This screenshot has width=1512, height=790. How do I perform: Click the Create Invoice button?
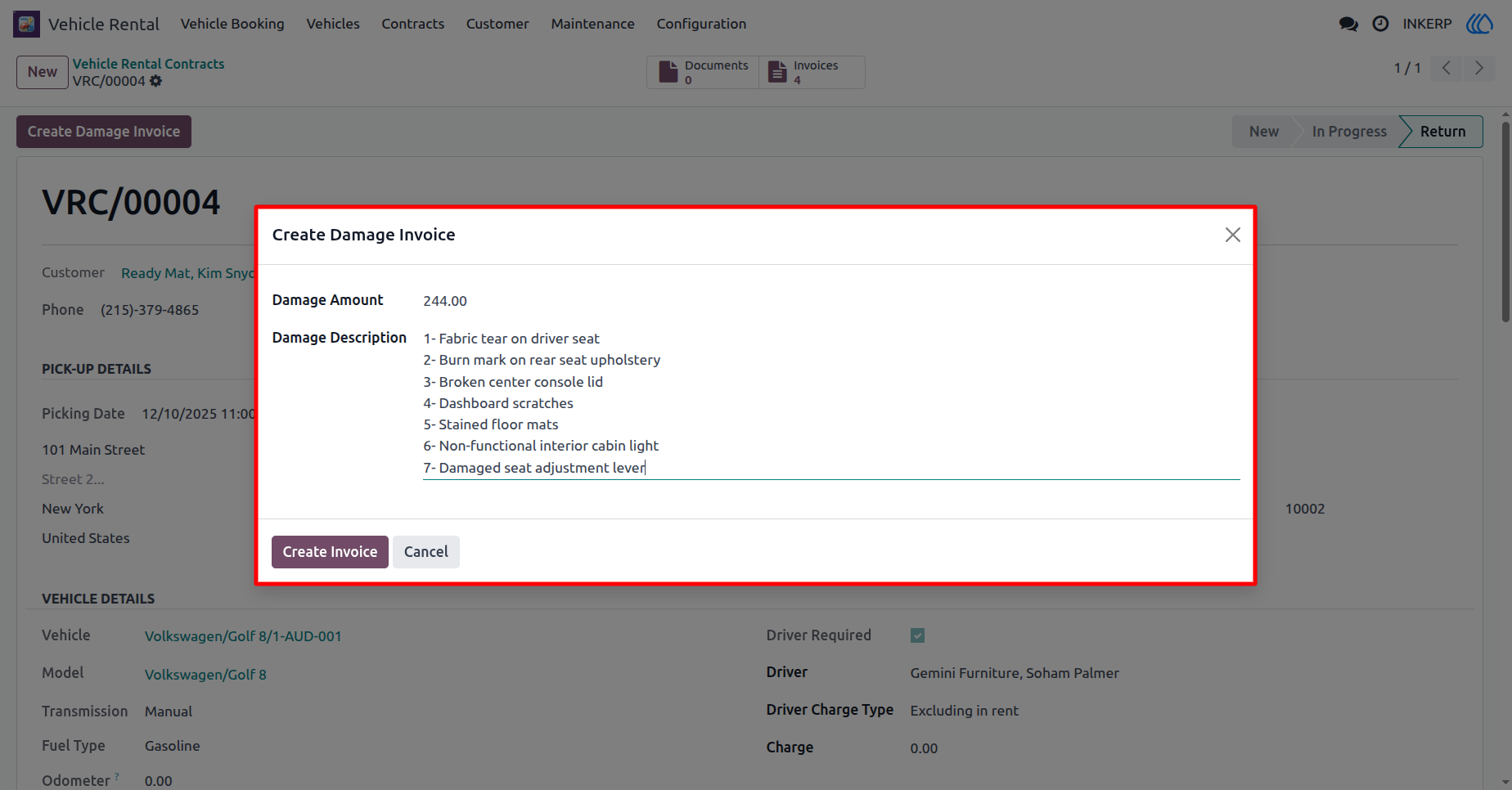(330, 552)
